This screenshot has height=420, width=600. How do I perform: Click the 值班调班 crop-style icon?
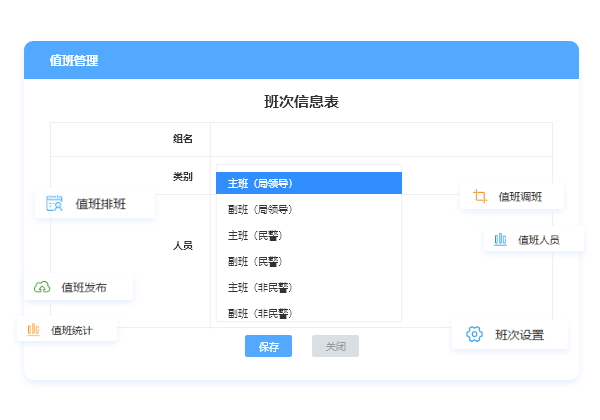(x=480, y=196)
